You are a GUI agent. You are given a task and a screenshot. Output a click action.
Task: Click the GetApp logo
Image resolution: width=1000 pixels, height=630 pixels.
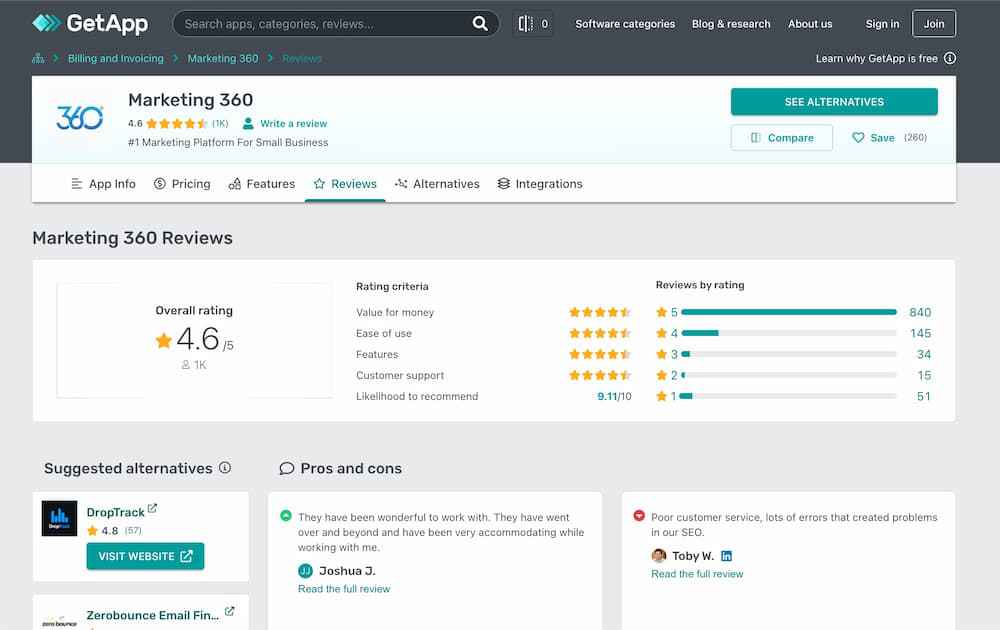[90, 24]
